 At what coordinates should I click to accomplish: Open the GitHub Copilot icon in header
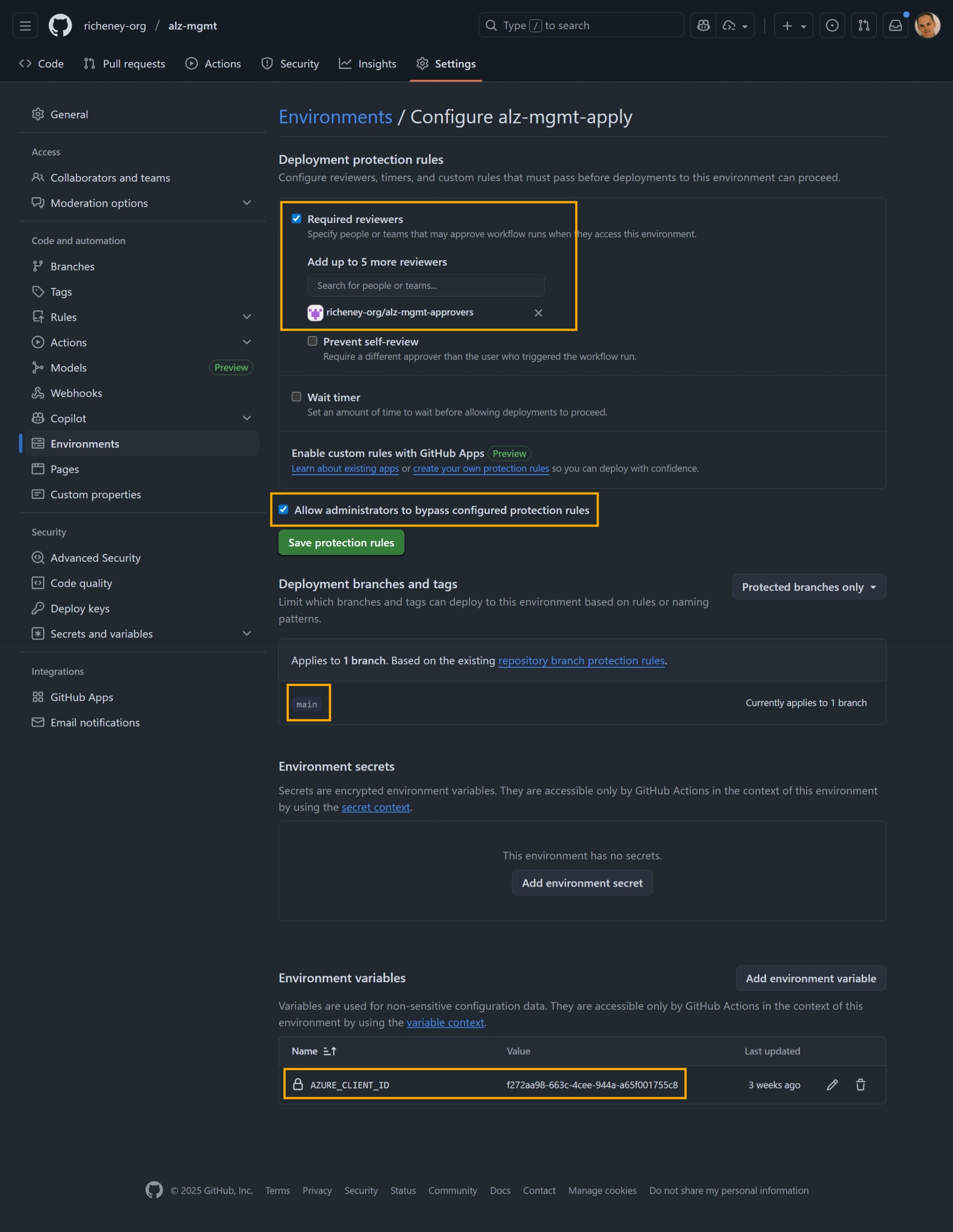click(703, 25)
